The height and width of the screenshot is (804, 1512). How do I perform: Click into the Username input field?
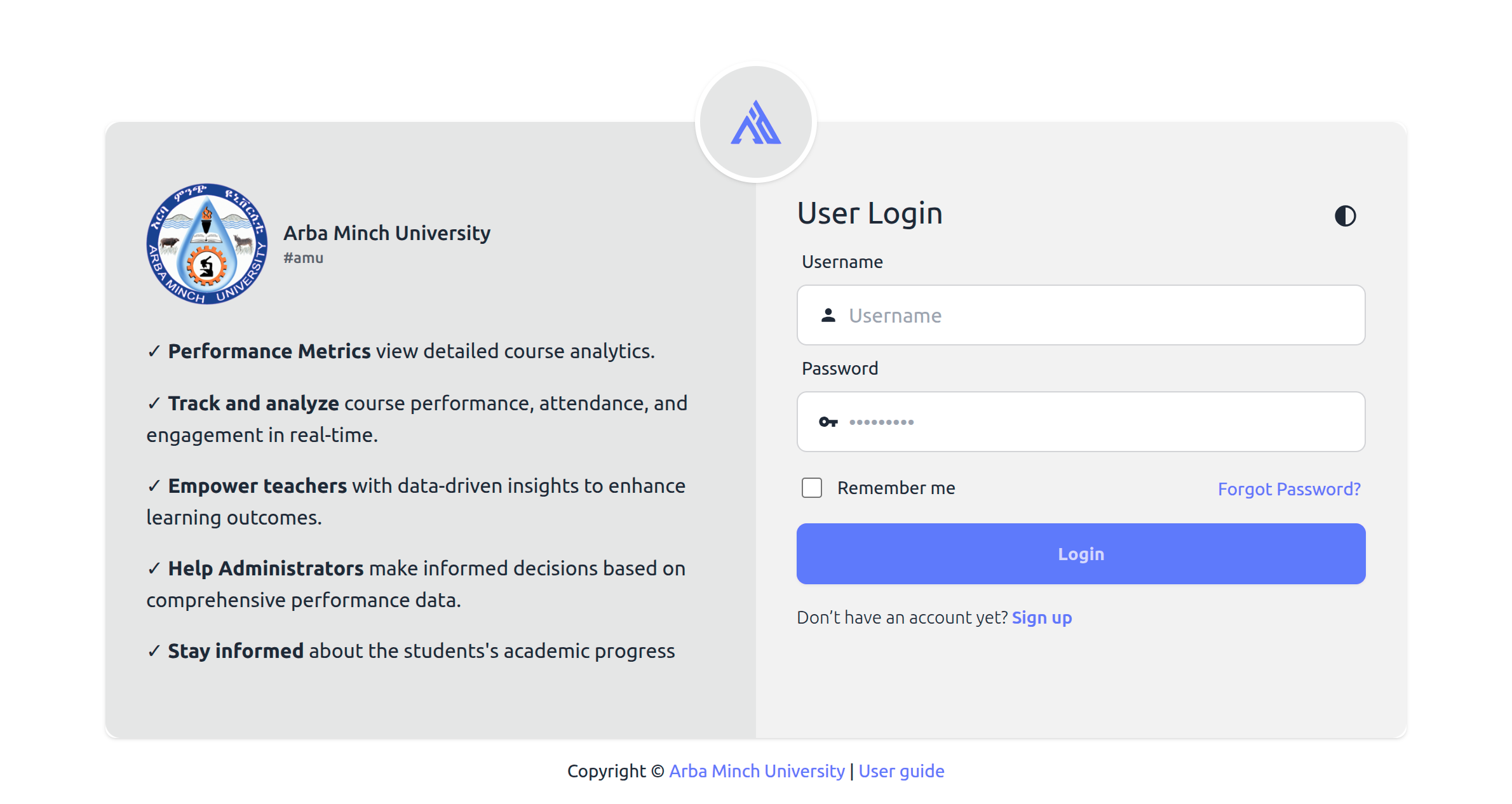[1080, 316]
